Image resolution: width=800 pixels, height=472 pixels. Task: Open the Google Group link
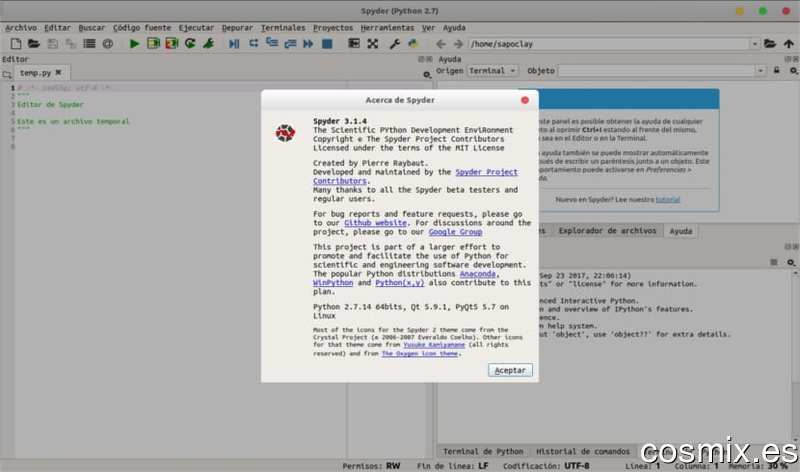455,232
